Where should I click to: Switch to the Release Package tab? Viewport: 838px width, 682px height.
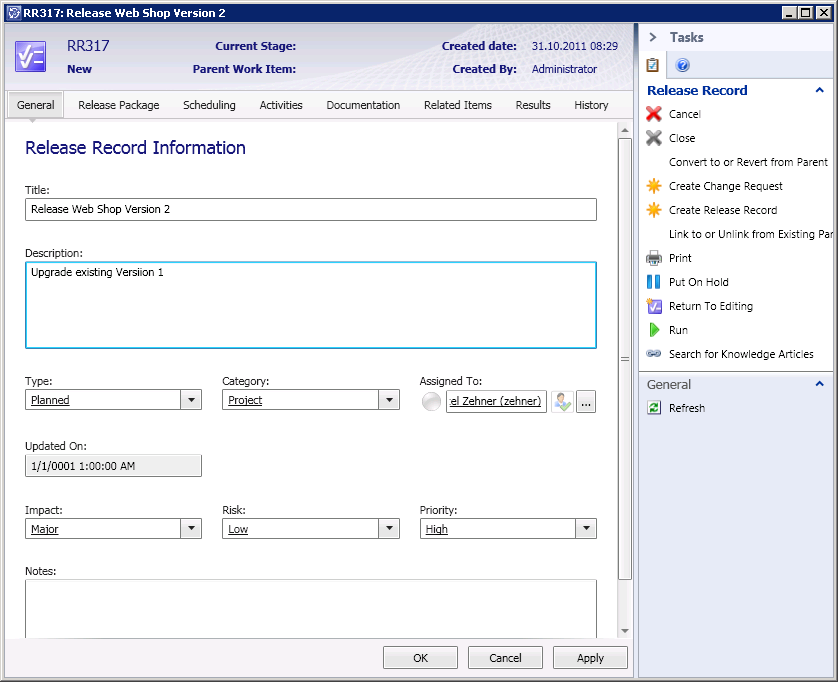[x=119, y=105]
